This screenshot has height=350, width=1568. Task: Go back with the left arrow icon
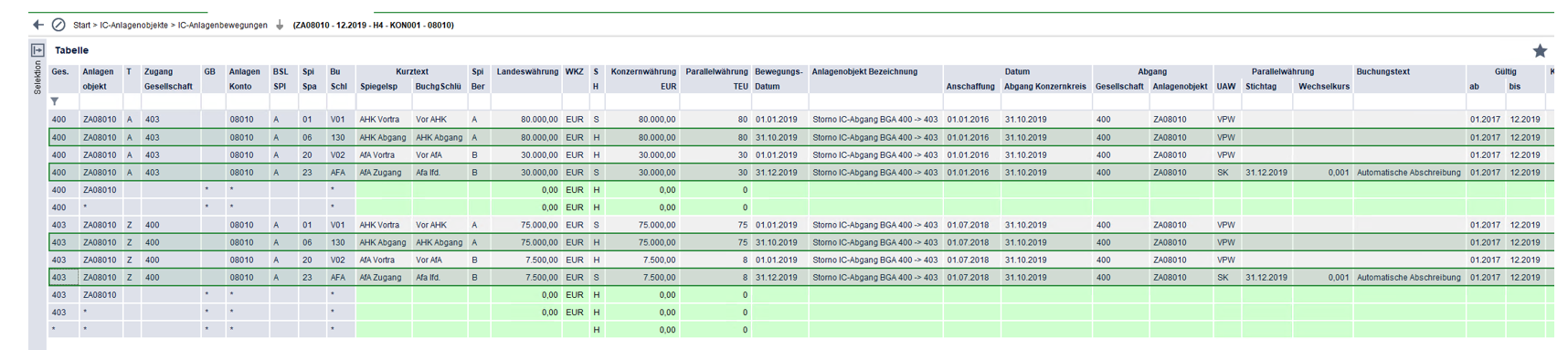coord(38,25)
